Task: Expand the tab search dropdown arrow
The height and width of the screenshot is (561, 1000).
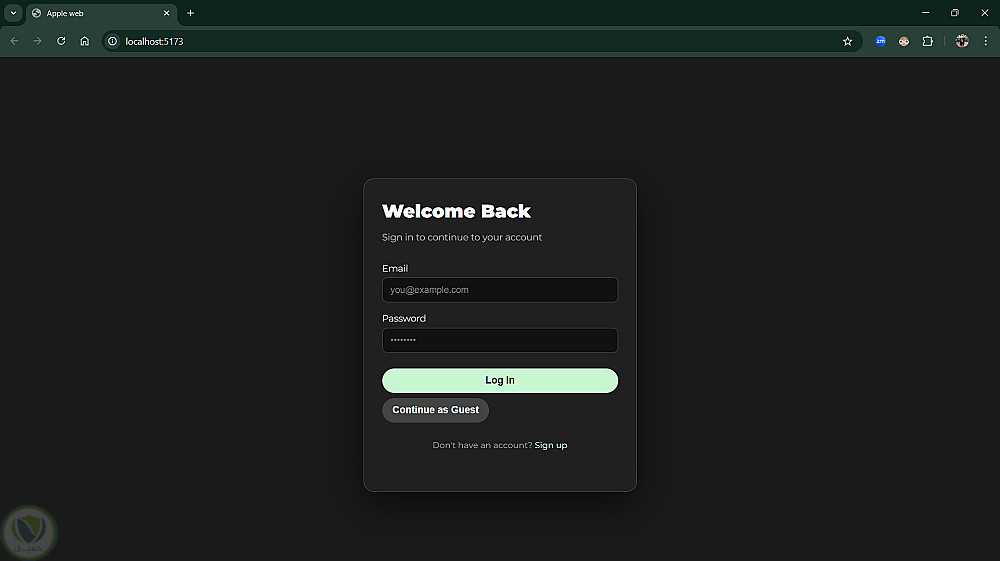Action: [x=13, y=13]
